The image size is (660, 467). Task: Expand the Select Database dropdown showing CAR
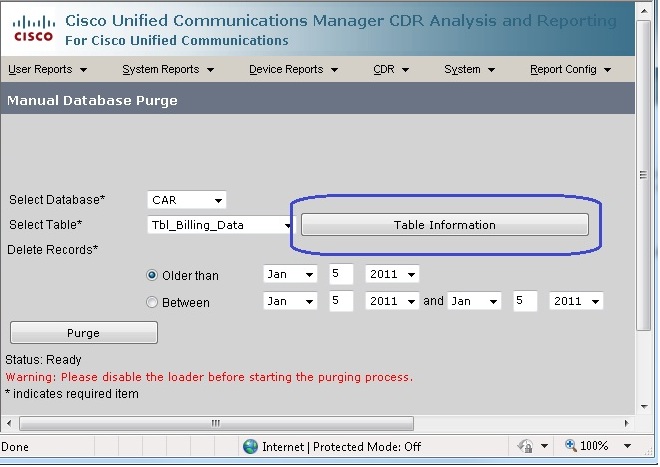click(186, 200)
